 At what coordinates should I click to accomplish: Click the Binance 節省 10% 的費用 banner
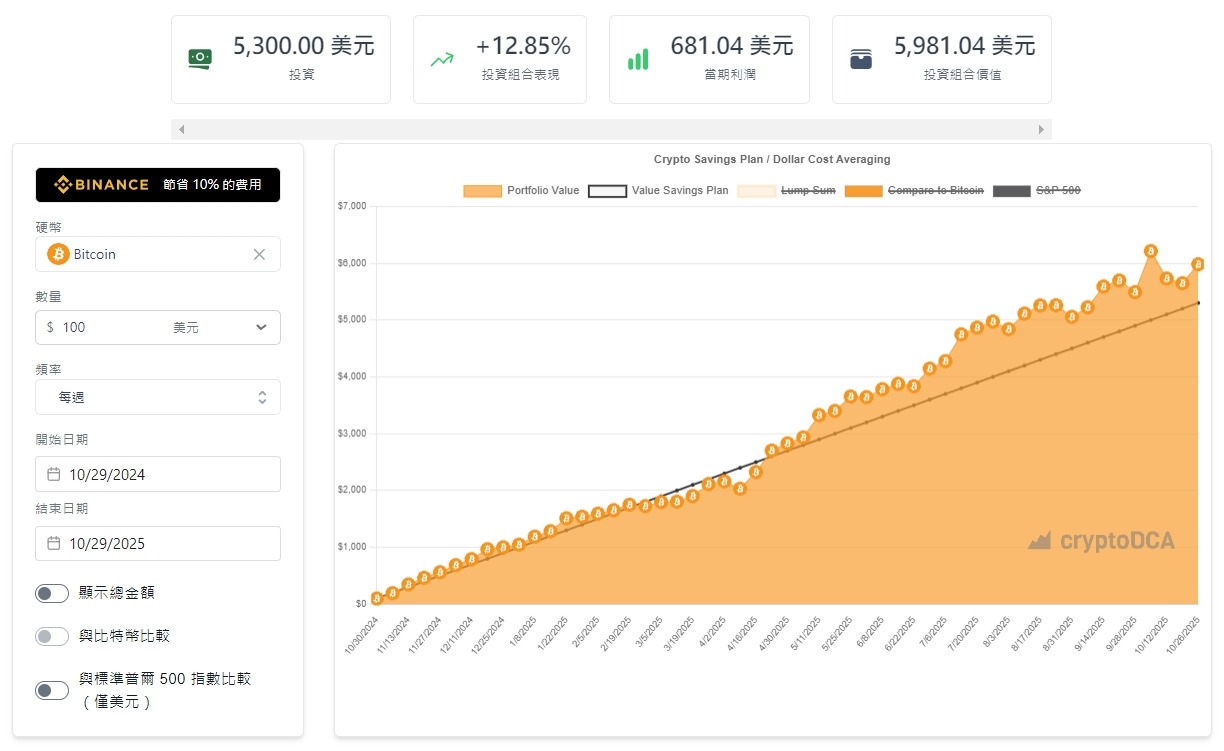[158, 185]
